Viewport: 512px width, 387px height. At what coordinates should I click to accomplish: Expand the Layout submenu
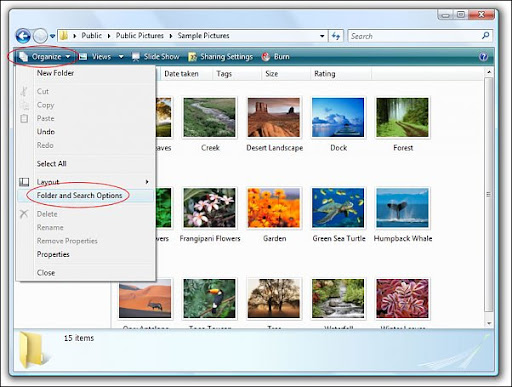point(86,182)
